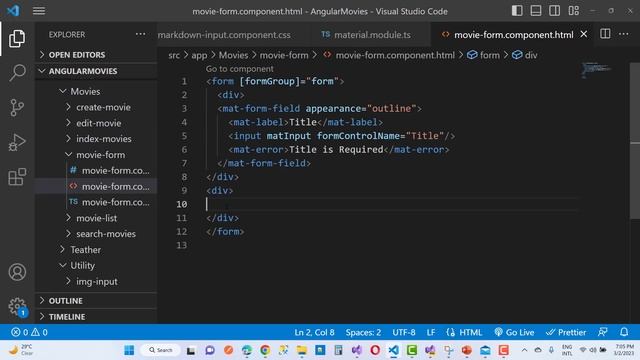Image resolution: width=640 pixels, height=360 pixels.
Task: Click the VS Code logo in title bar
Action: 13,11
